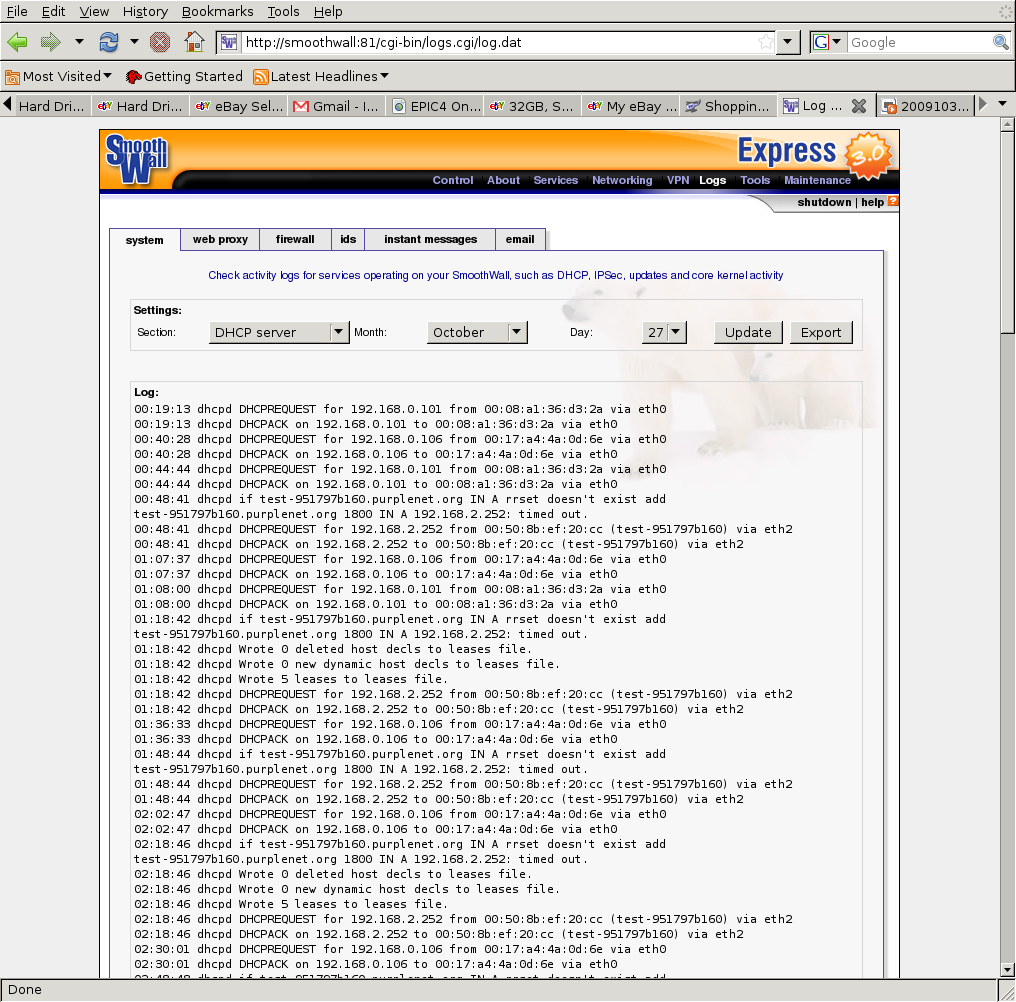Open the Day dropdown showing 27
1016x1002 pixels.
coord(664,332)
